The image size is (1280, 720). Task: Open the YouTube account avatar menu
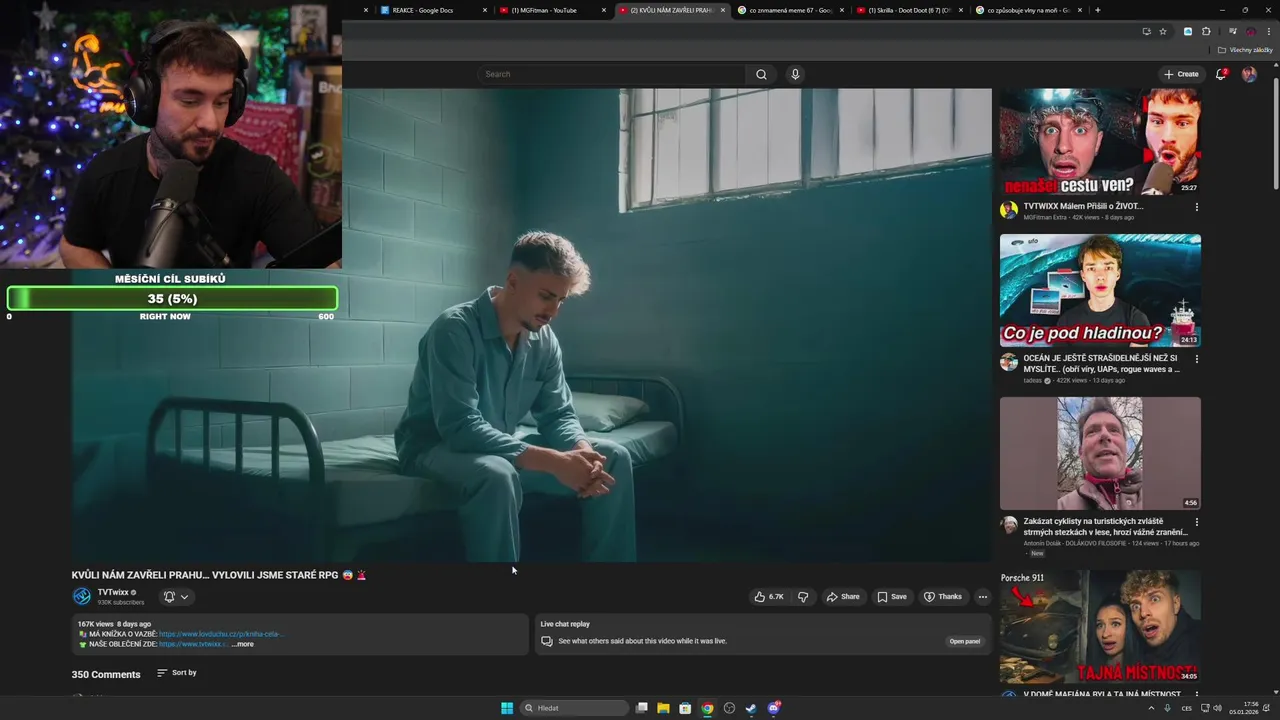1249,74
